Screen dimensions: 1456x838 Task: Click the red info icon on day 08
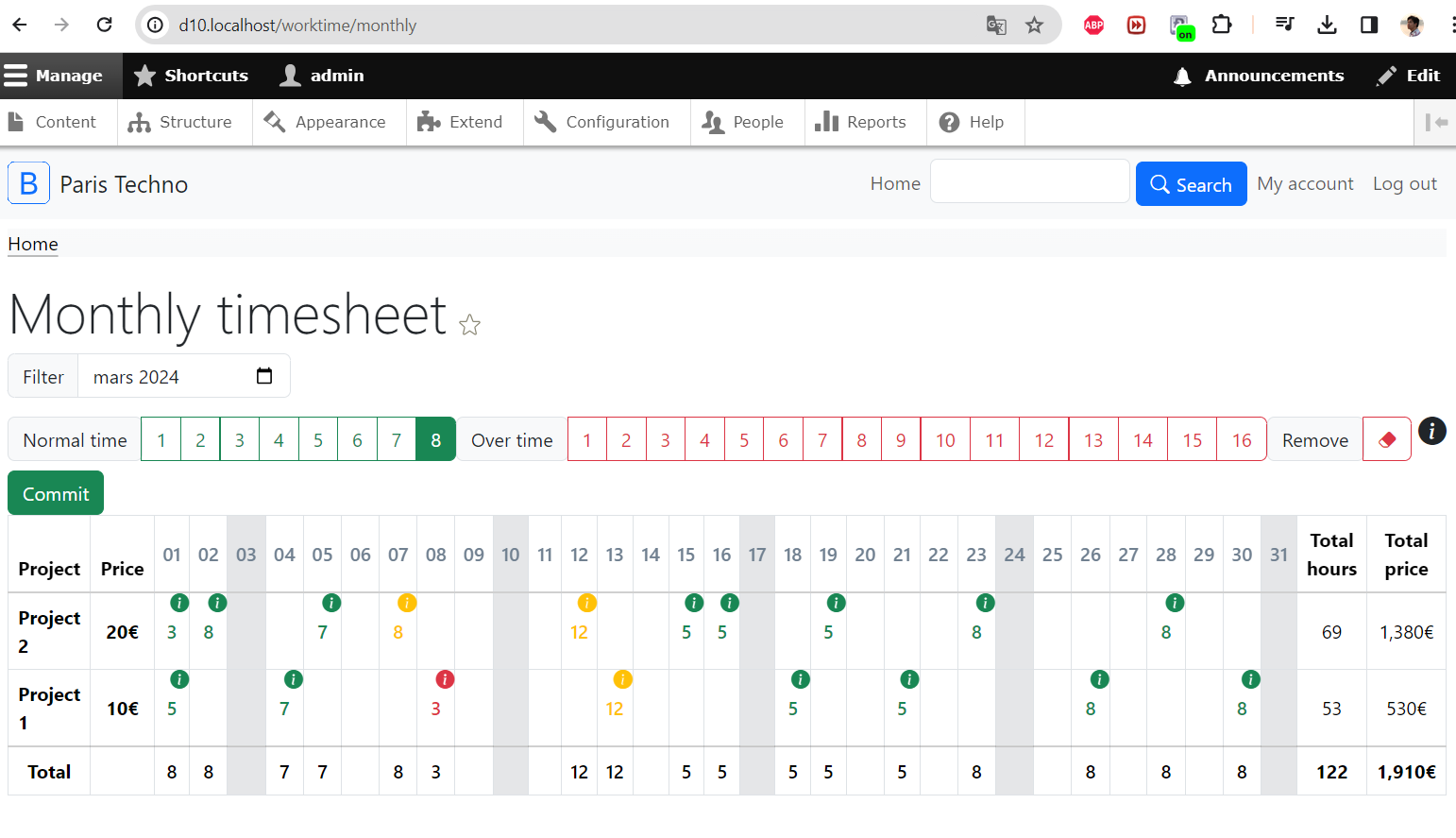coord(445,679)
